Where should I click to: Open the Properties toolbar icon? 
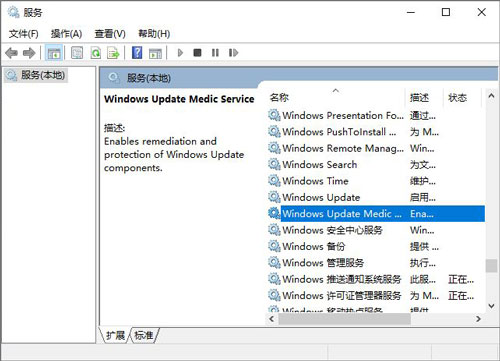tap(77, 53)
